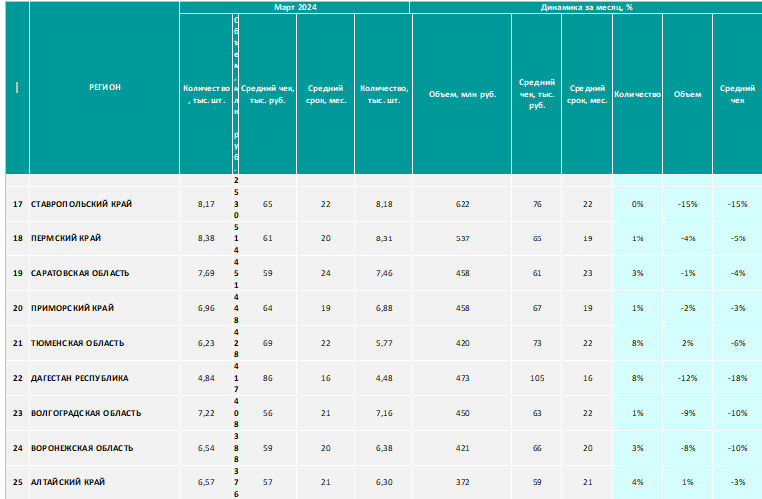Click '0%' in Ставропольский край row
762x499 pixels.
coord(637,204)
